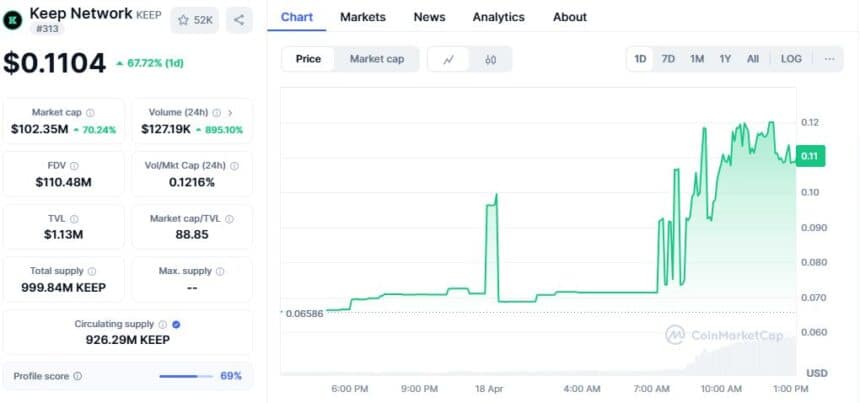Show Total supply info icon
The width and height of the screenshot is (860, 403).
pyautogui.click(x=92, y=271)
